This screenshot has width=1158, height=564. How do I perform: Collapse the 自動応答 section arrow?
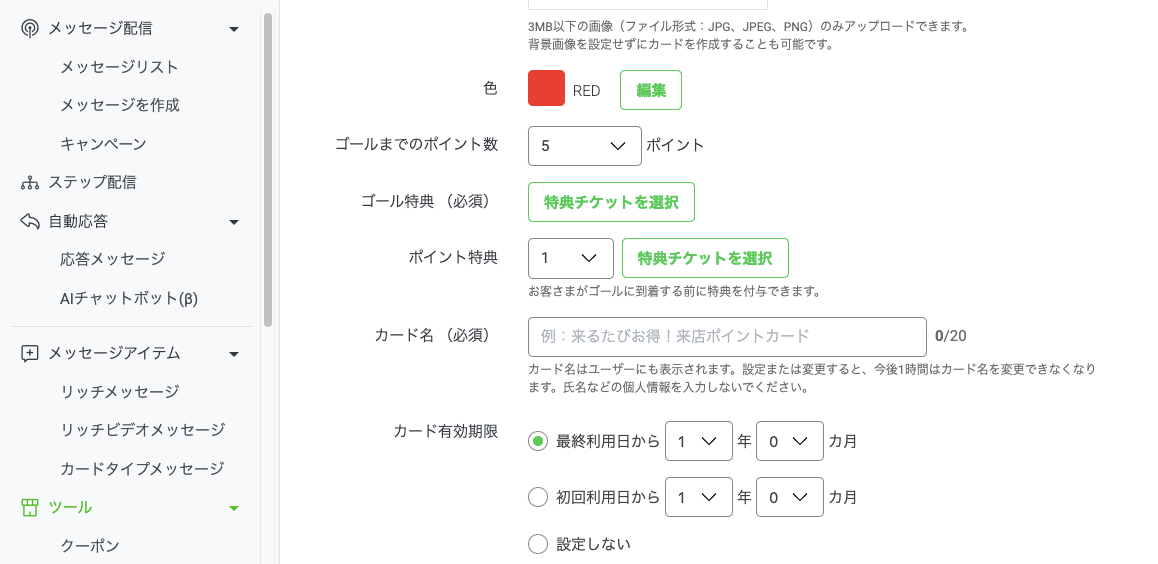[x=234, y=221]
